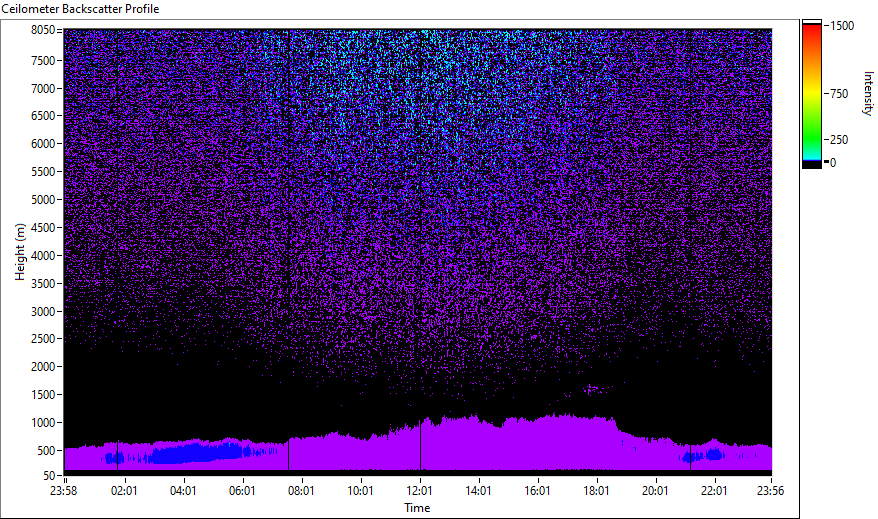Click the 7500 height axis label
The height and width of the screenshot is (519, 878).
click(x=43, y=60)
